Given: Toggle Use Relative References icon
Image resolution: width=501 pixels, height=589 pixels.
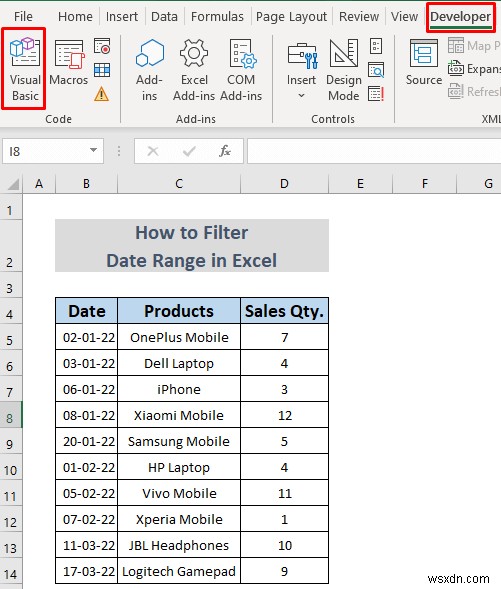Looking at the screenshot, I should click(x=102, y=70).
